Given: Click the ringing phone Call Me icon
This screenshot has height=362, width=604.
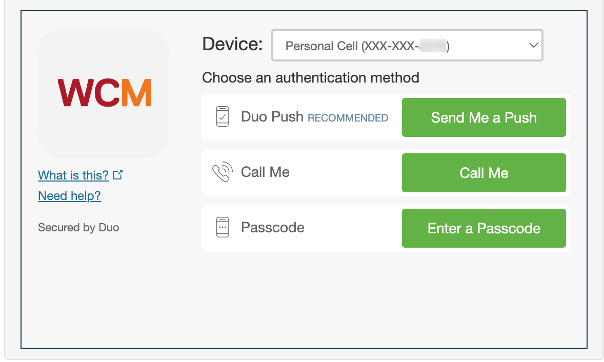Looking at the screenshot, I should 223,172.
